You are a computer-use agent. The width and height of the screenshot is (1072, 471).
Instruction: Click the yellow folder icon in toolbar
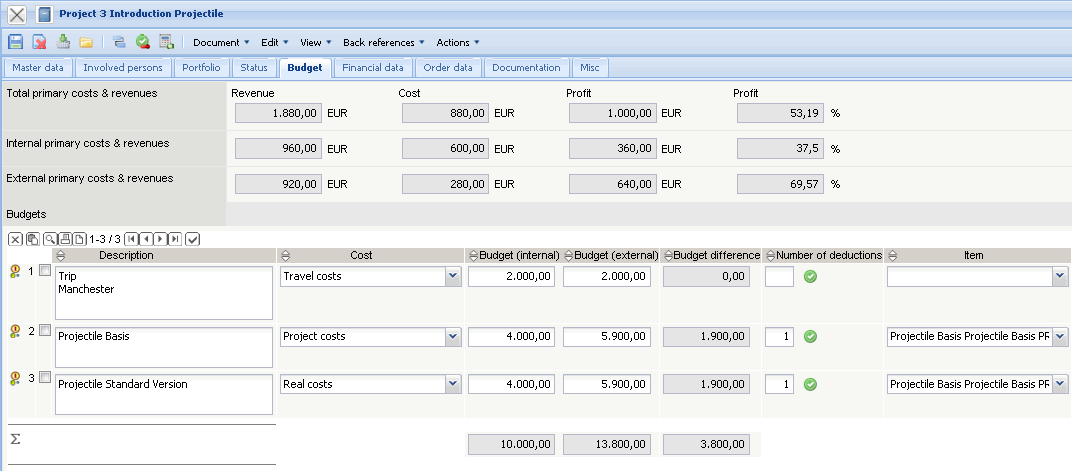(86, 42)
